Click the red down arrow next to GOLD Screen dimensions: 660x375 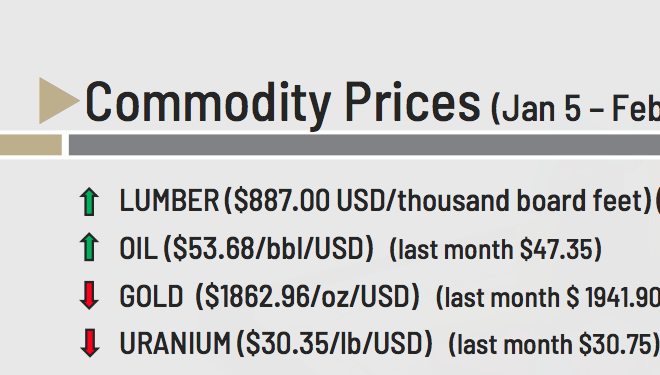(x=89, y=295)
